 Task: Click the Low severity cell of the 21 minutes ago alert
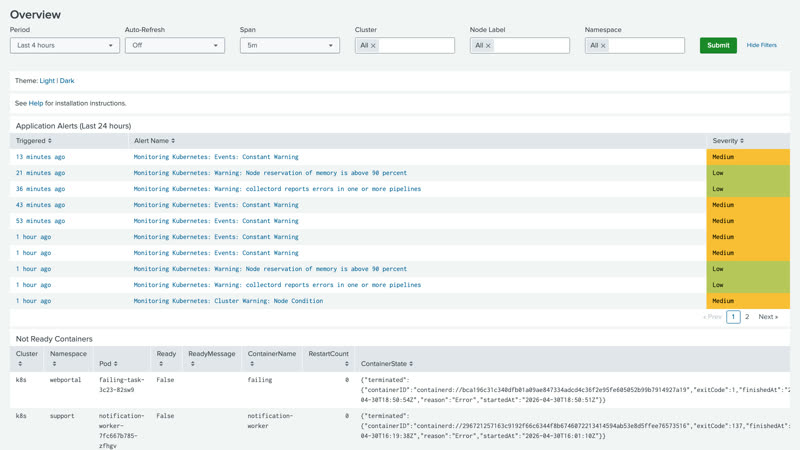748,173
